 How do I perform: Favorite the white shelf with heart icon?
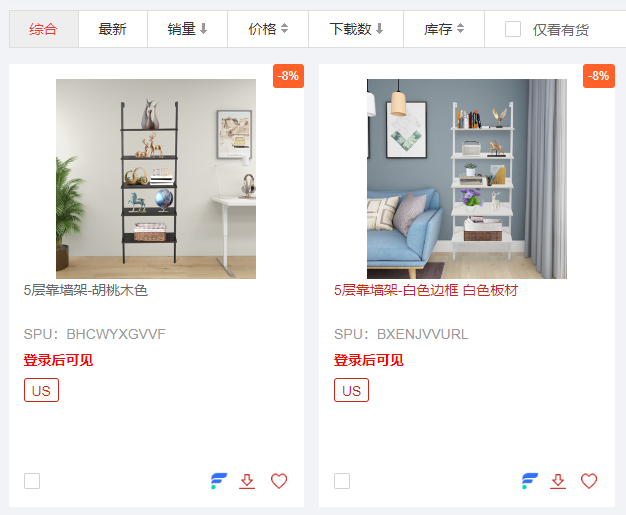[589, 481]
